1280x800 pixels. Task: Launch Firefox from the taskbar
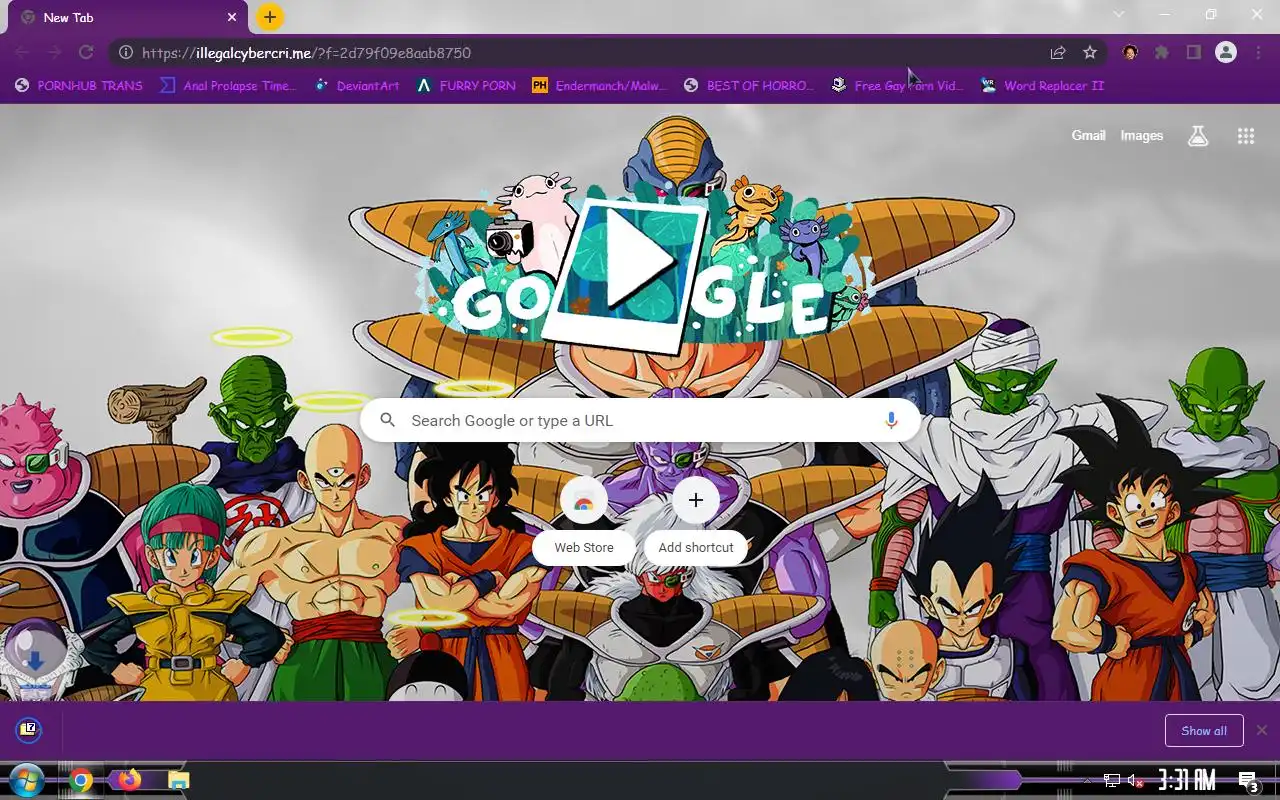click(129, 780)
